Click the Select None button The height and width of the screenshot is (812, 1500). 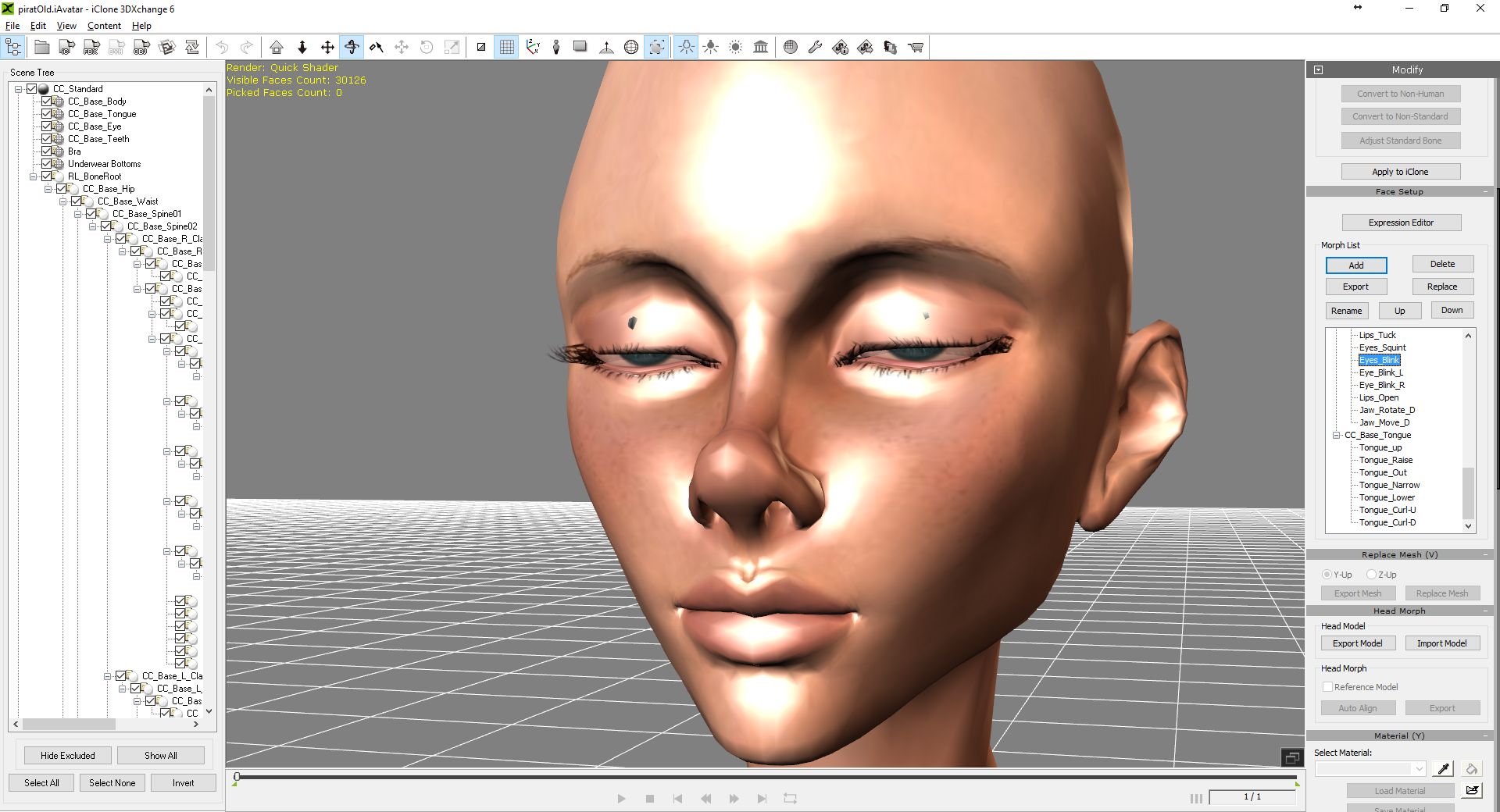[x=112, y=783]
